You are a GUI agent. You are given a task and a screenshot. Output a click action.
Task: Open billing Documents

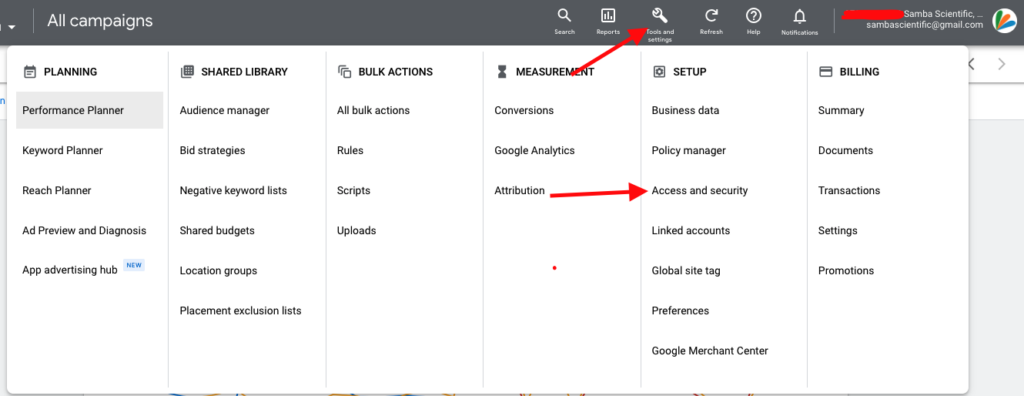coord(845,150)
